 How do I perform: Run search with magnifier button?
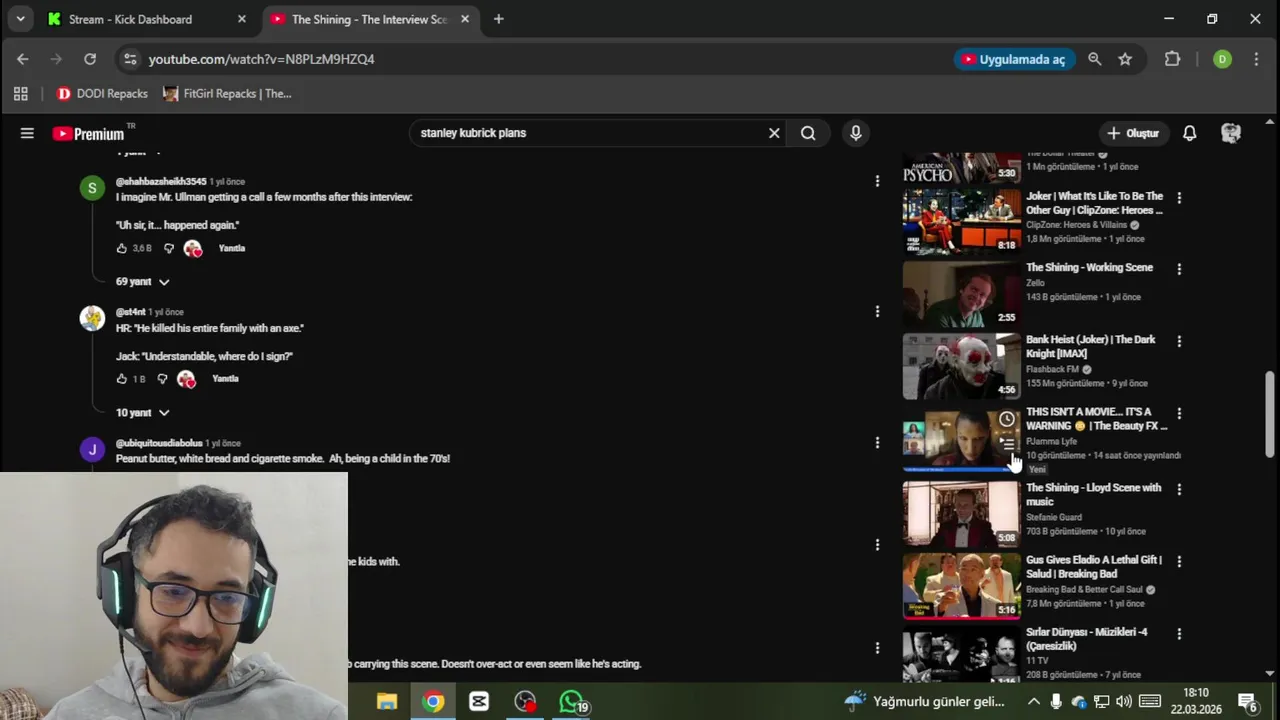[808, 133]
